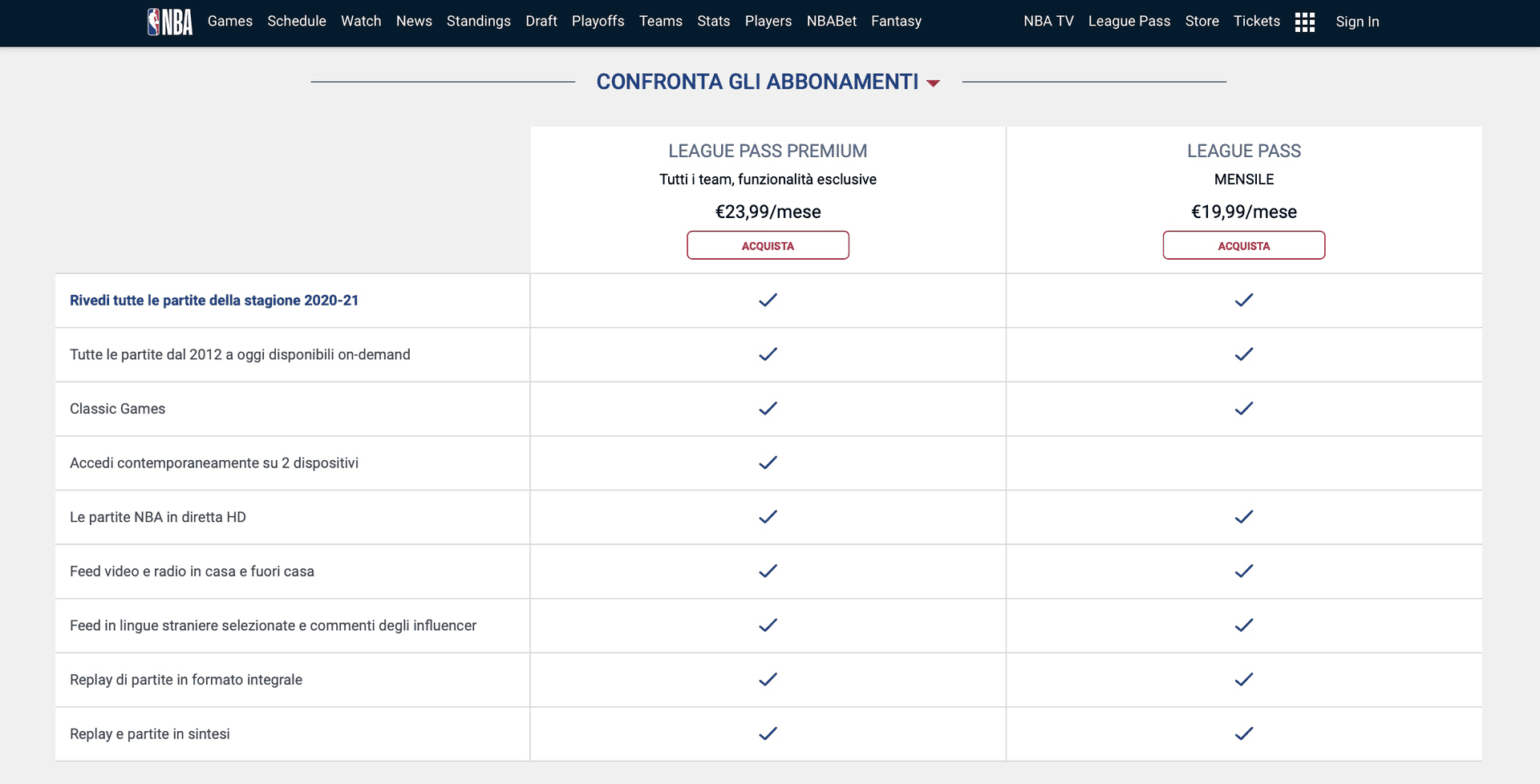Click Premium checkmark for diretta HD row

pyautogui.click(x=768, y=517)
